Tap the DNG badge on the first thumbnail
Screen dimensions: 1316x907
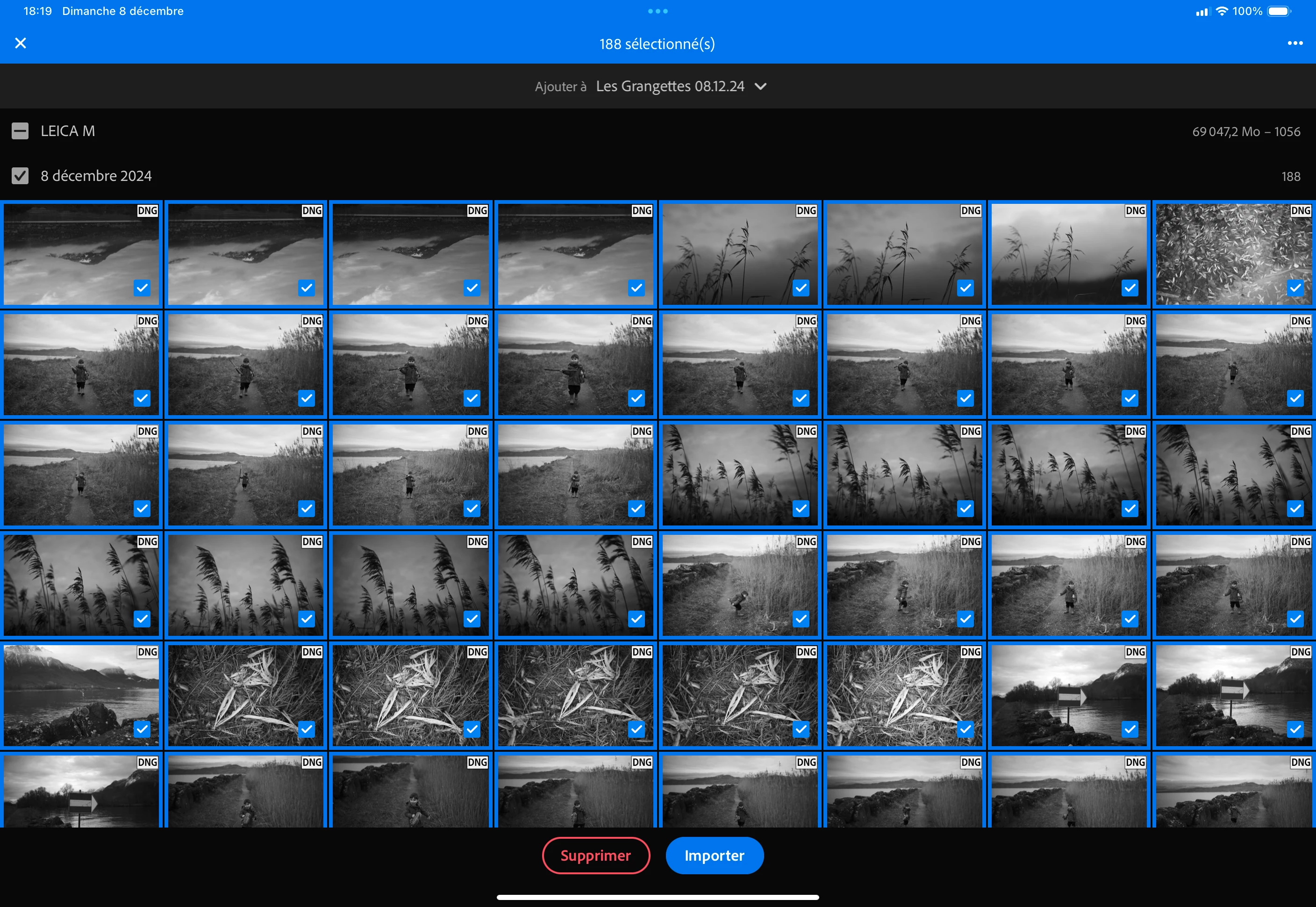point(147,211)
